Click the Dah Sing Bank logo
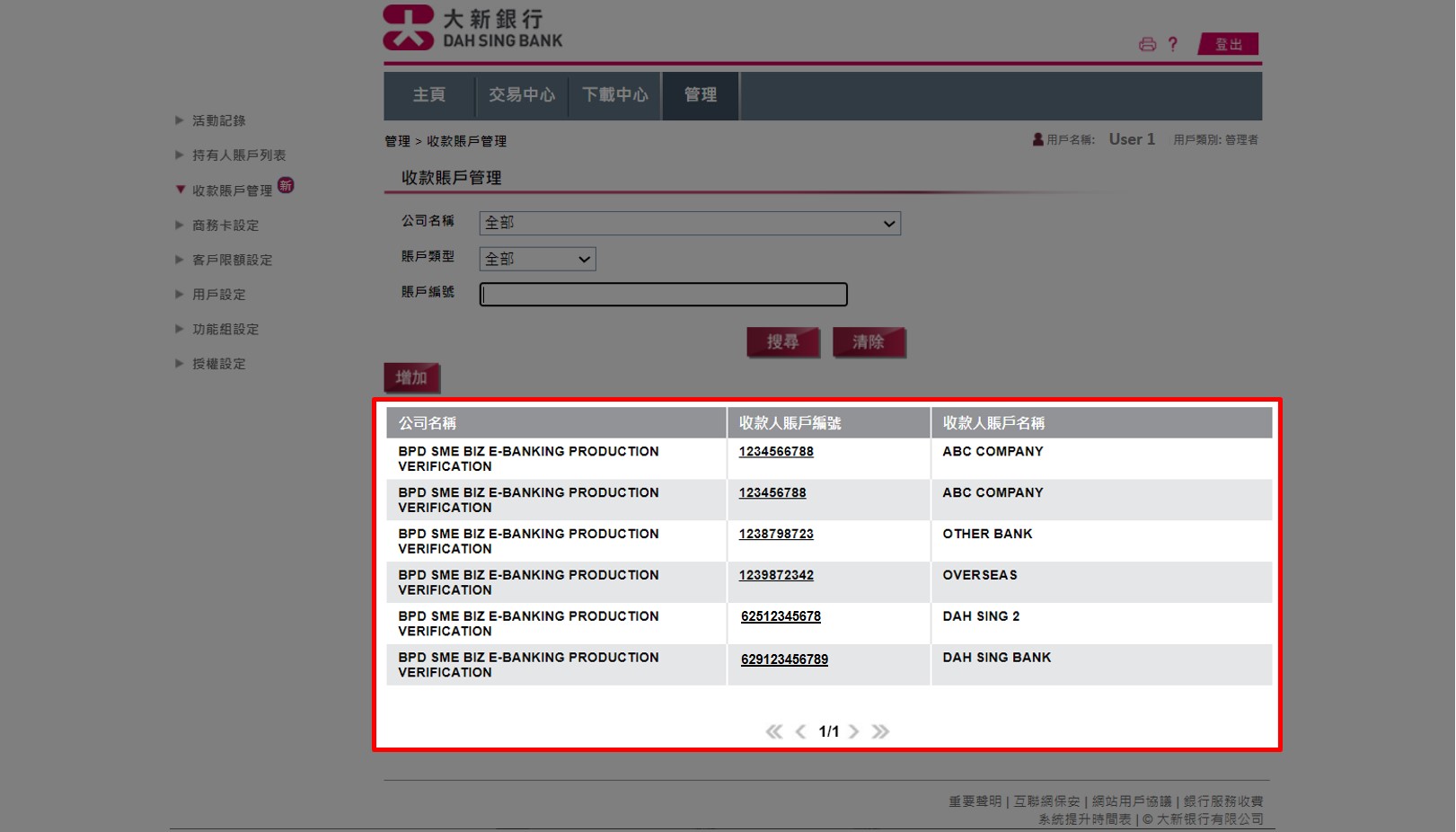This screenshot has width=1456, height=832. [x=472, y=28]
